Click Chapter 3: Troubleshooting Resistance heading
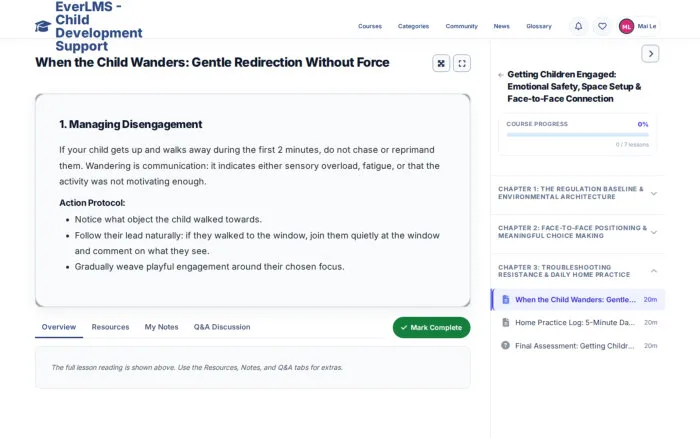This screenshot has width=700, height=438. click(564, 271)
